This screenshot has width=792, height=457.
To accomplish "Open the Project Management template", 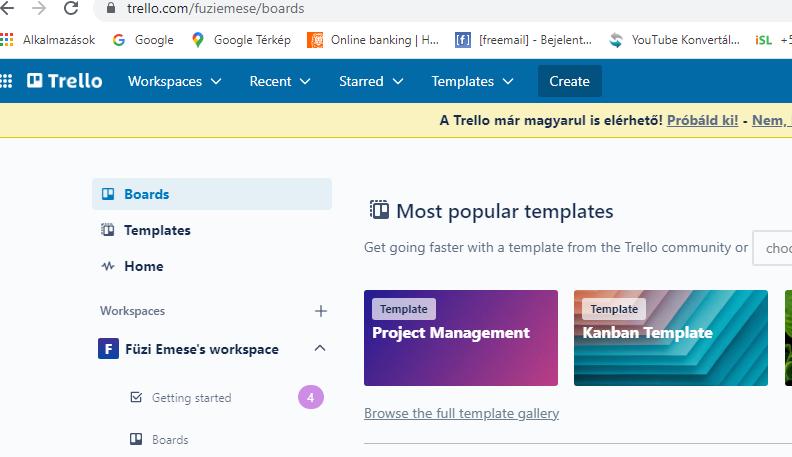I will 461,338.
